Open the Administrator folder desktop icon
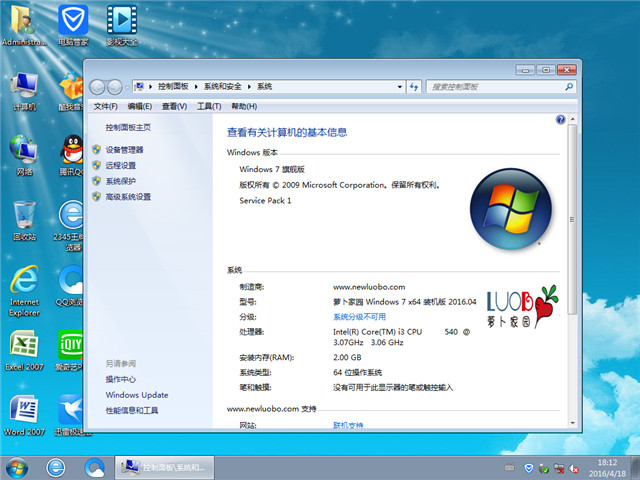 tap(24, 24)
